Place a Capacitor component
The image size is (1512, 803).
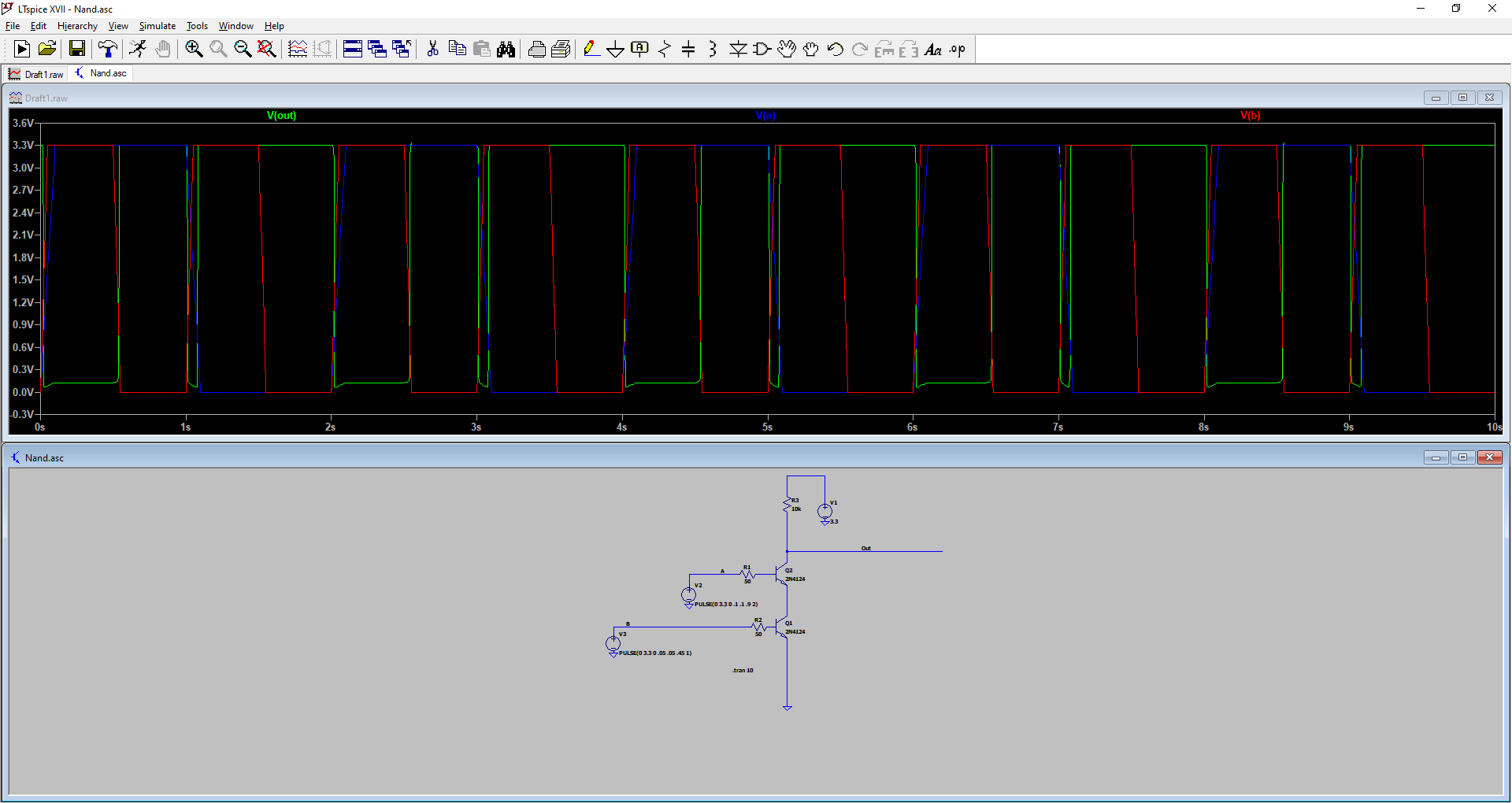tap(688, 49)
